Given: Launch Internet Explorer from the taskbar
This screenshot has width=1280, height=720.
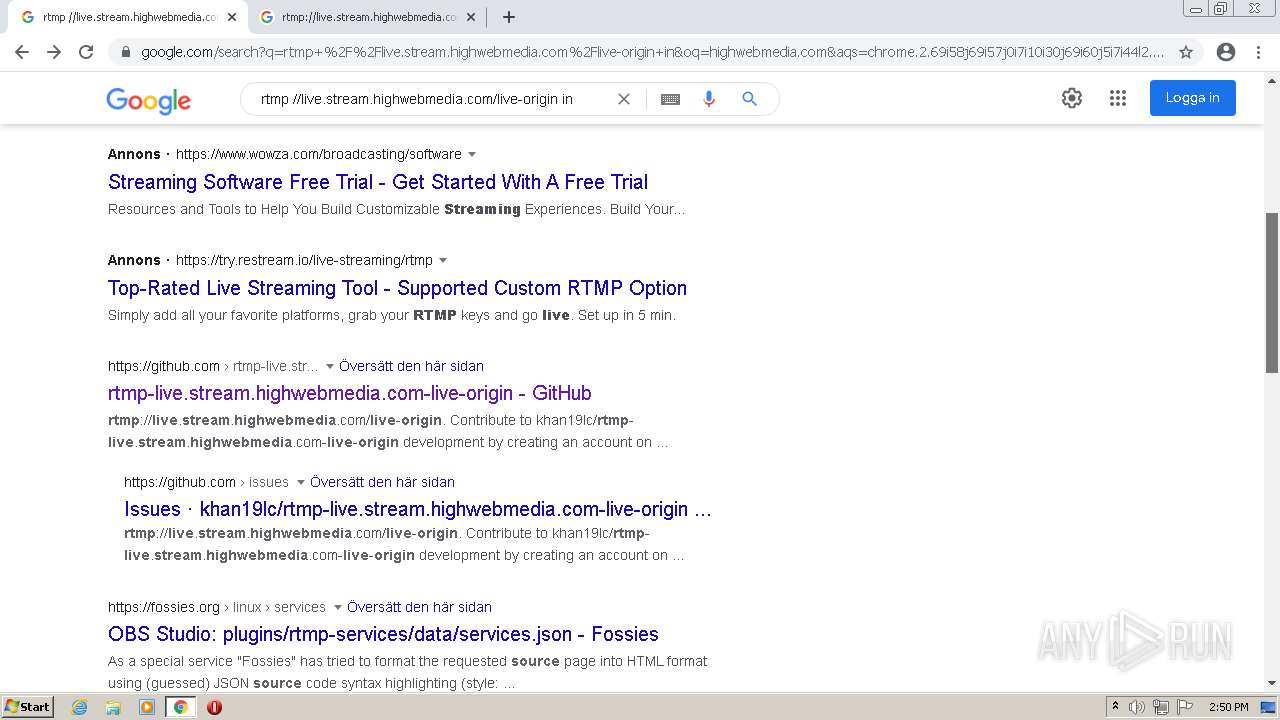Looking at the screenshot, I should tap(80, 707).
